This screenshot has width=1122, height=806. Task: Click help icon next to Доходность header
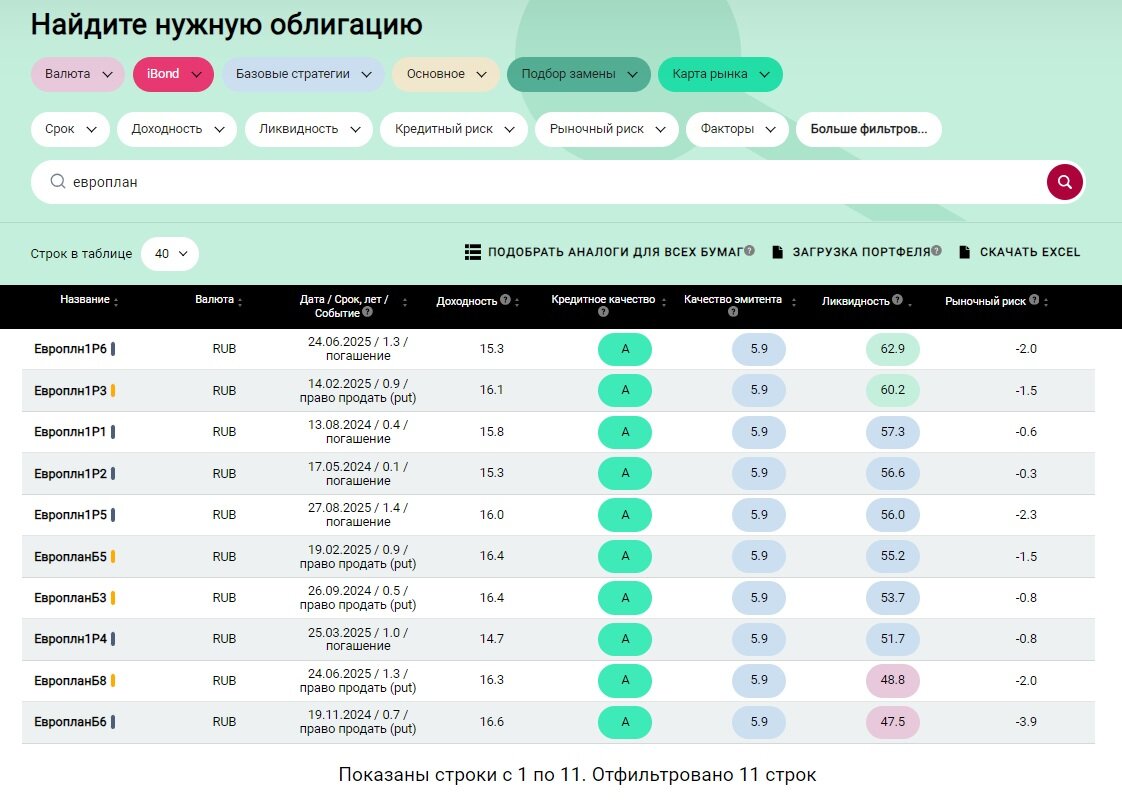(x=505, y=301)
